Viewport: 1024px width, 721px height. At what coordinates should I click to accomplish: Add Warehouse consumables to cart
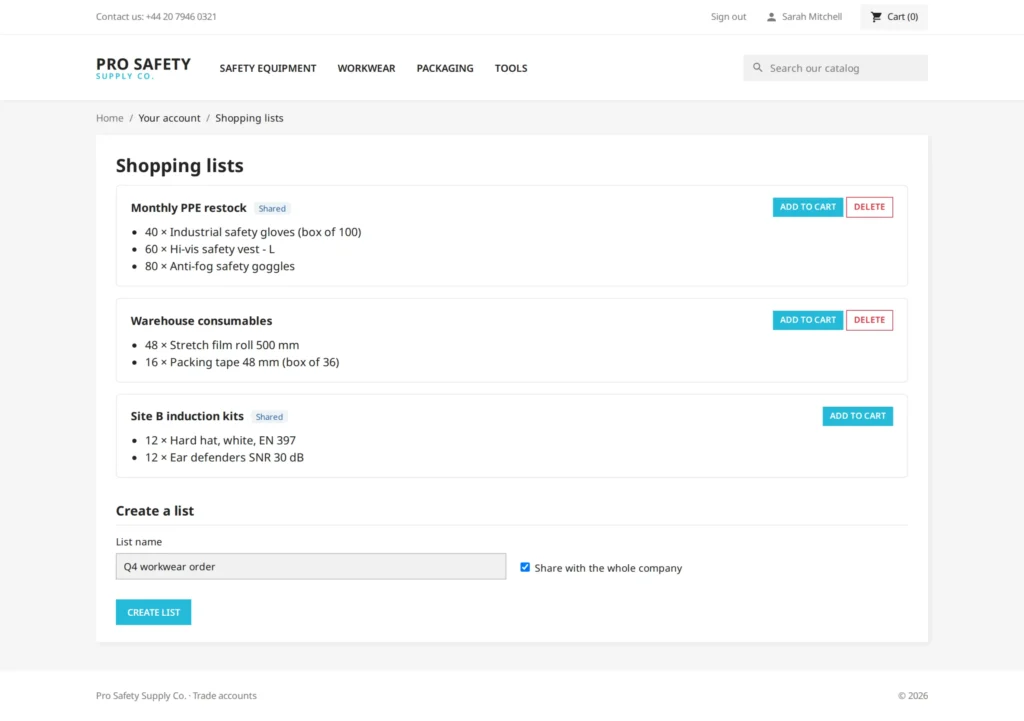click(808, 320)
